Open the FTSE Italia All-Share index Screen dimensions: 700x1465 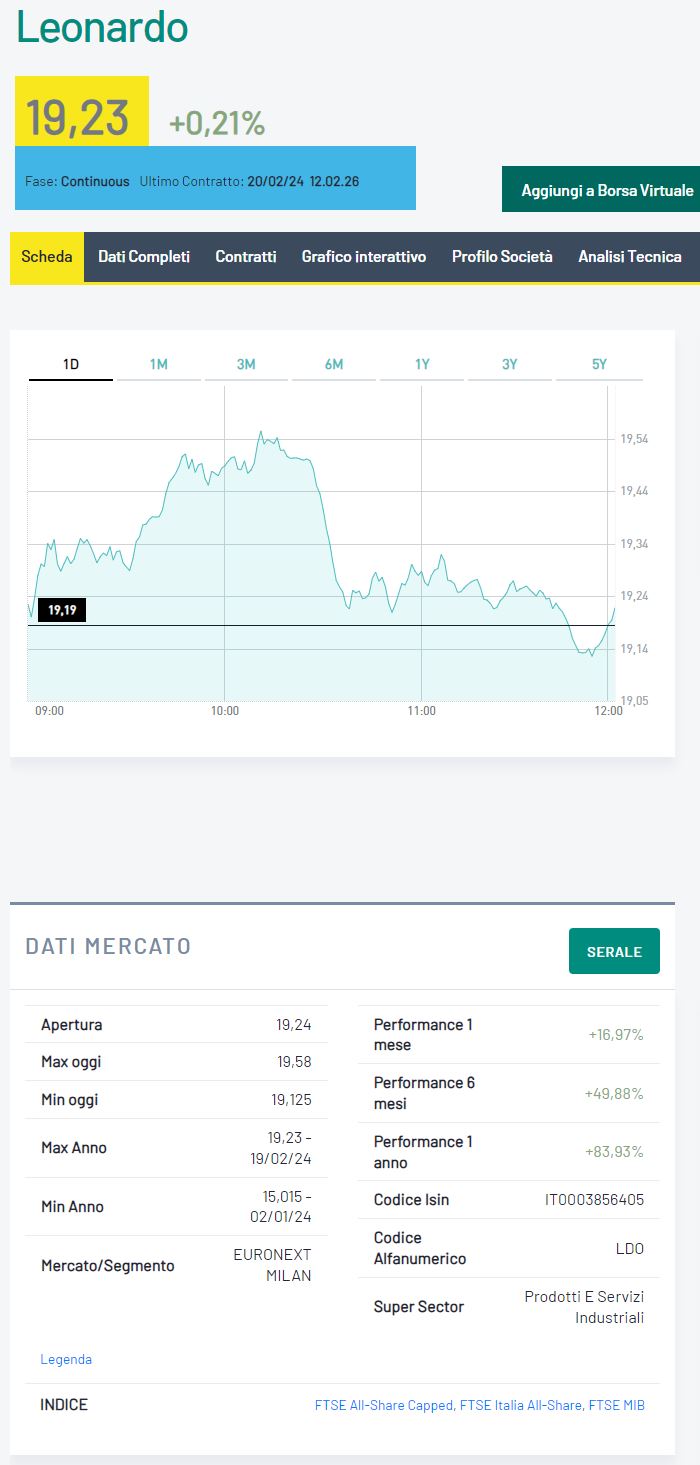[x=521, y=1405]
